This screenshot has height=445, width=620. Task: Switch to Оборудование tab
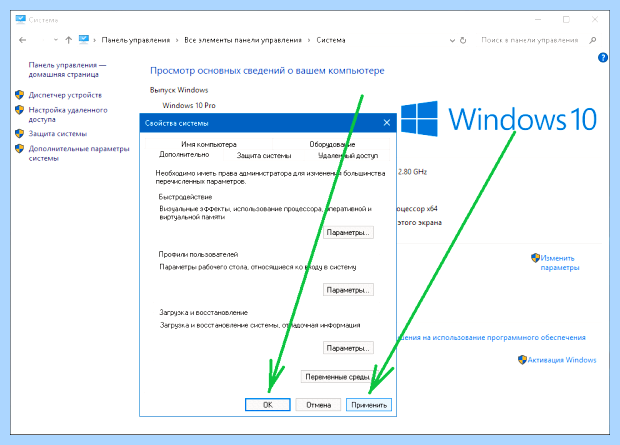coord(332,144)
